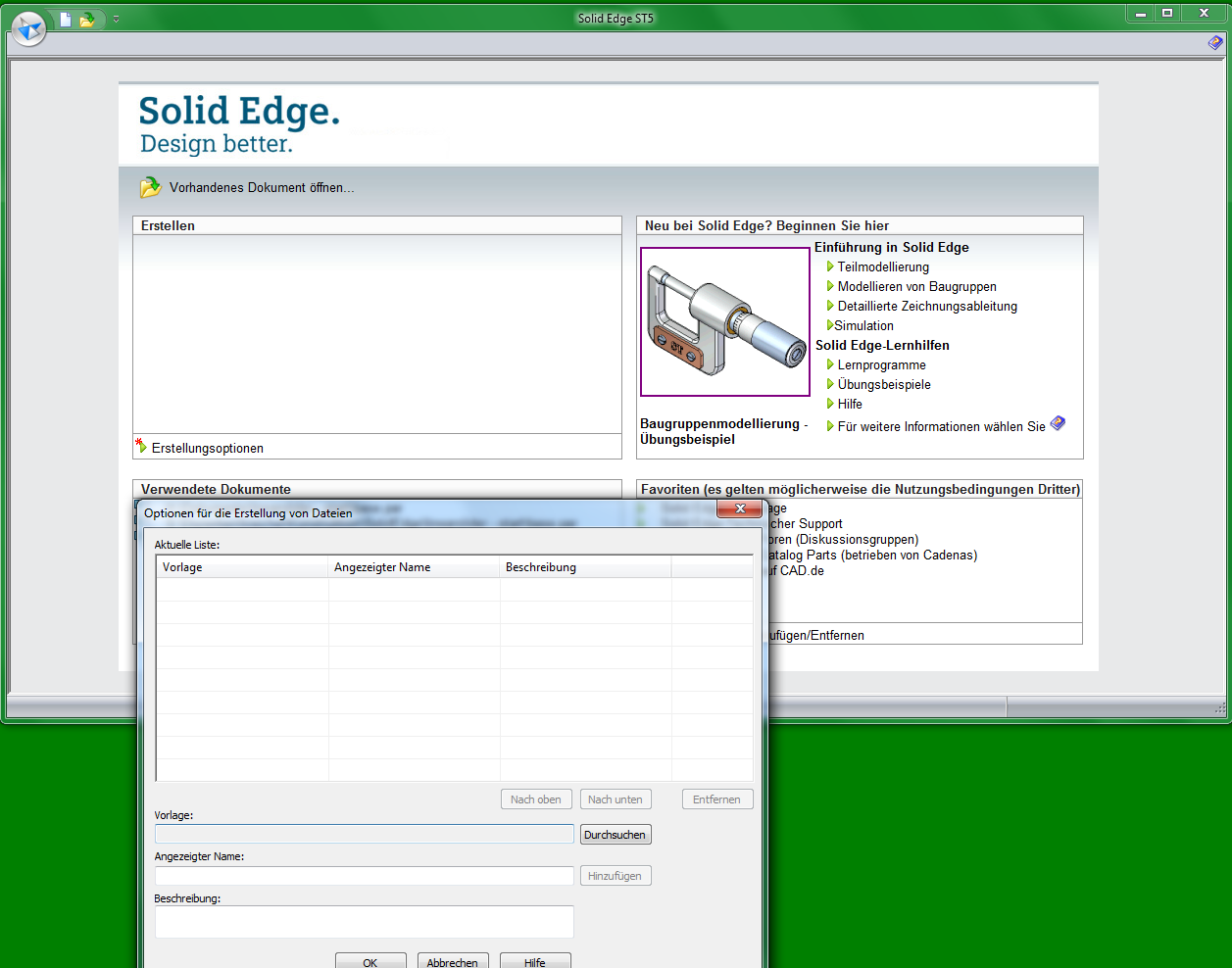Maximize the Solid Edge ST5 window
This screenshot has height=968, width=1232.
[x=1167, y=14]
